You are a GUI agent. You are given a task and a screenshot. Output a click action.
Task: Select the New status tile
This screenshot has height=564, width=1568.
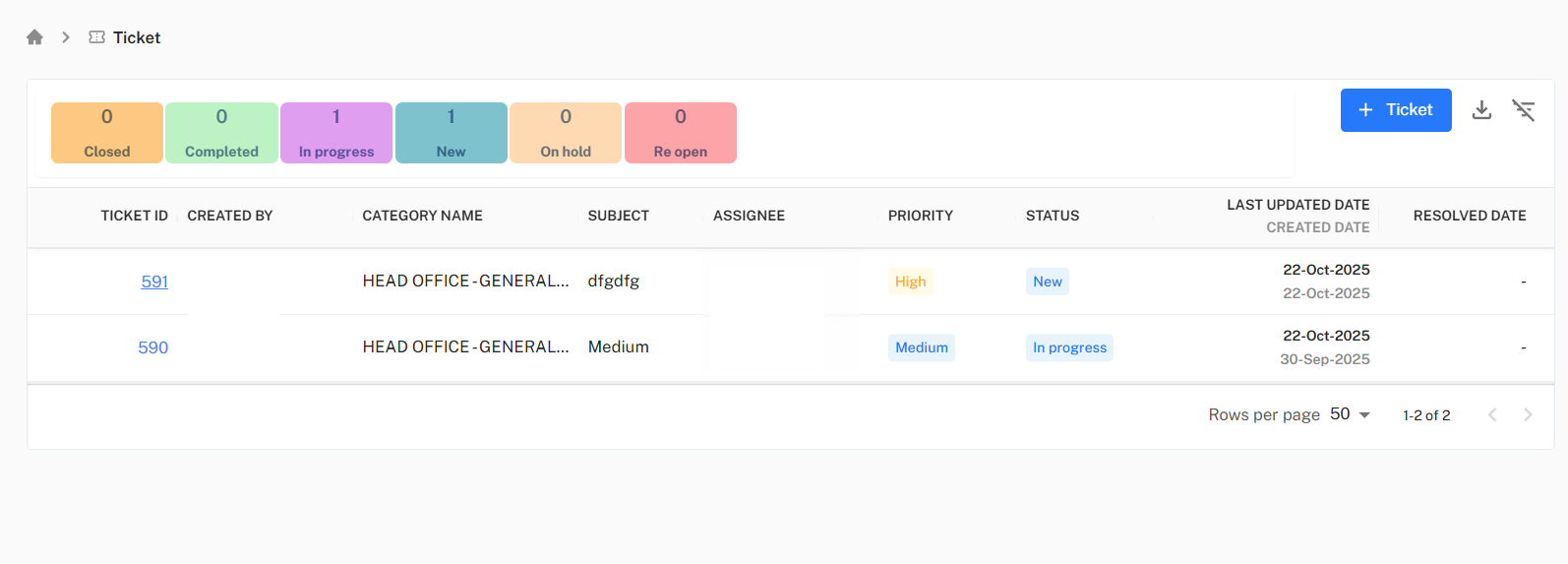(451, 133)
